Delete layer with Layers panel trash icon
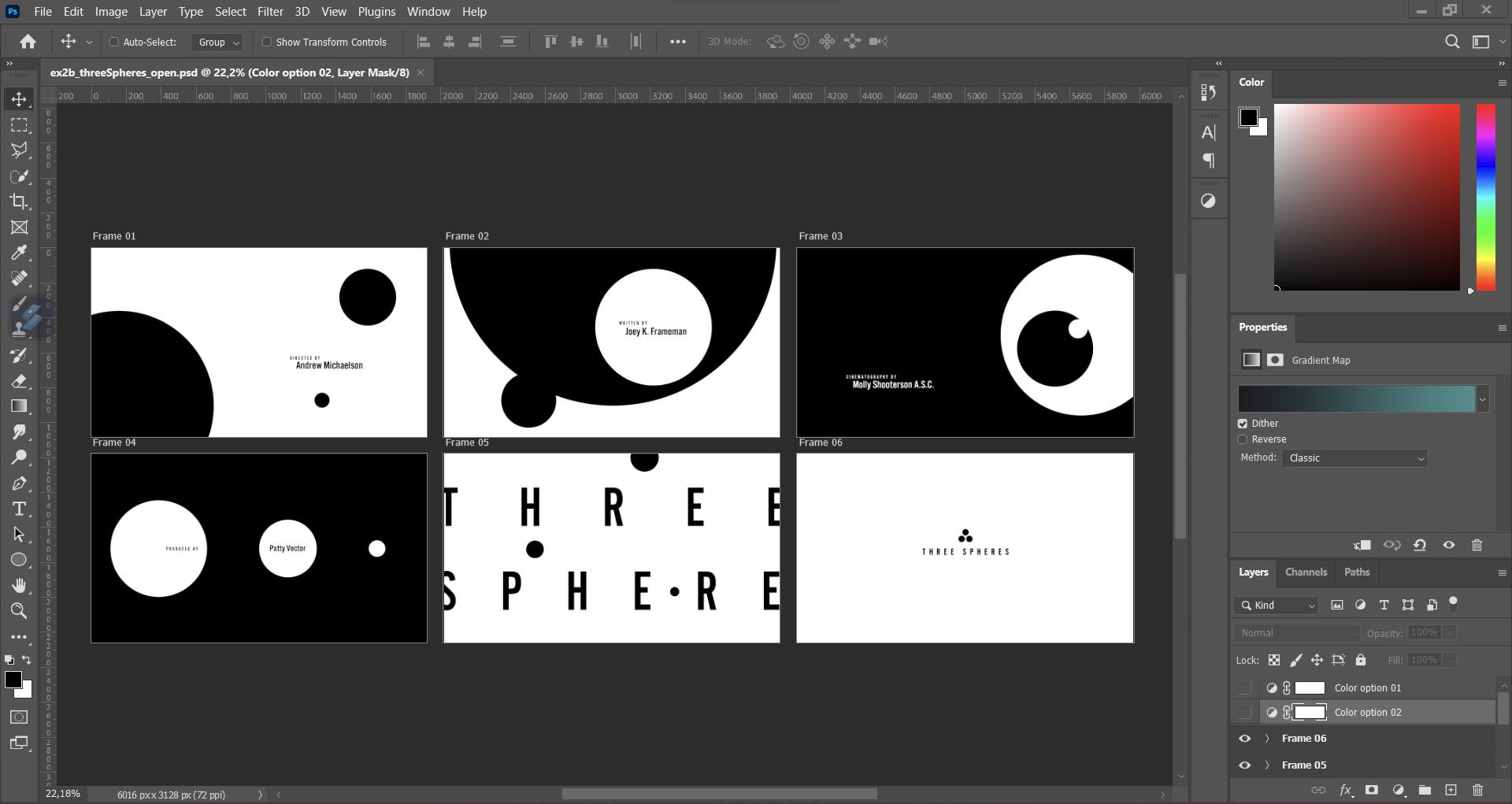The image size is (1512, 804). click(x=1477, y=790)
